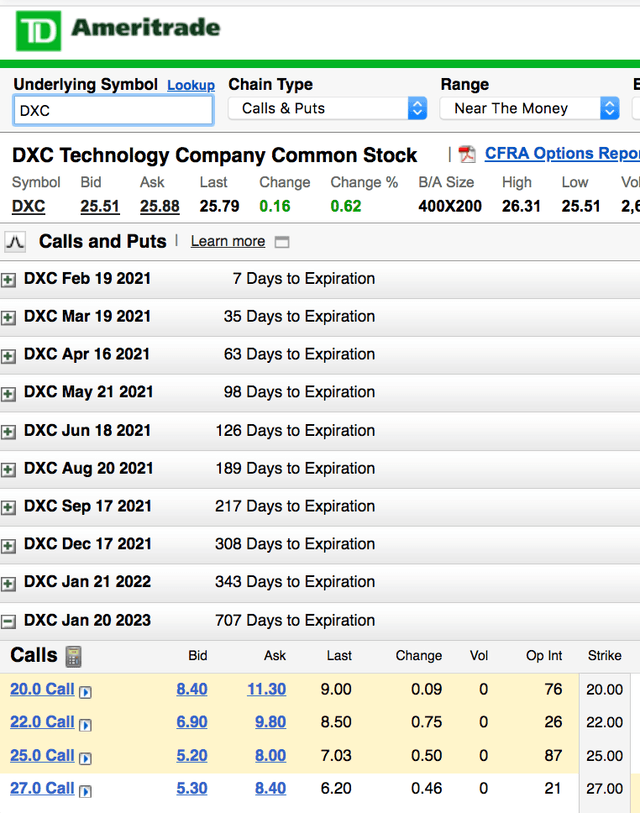Click the stock ask price 25.88
Screen dimensions: 640x813
(x=160, y=206)
